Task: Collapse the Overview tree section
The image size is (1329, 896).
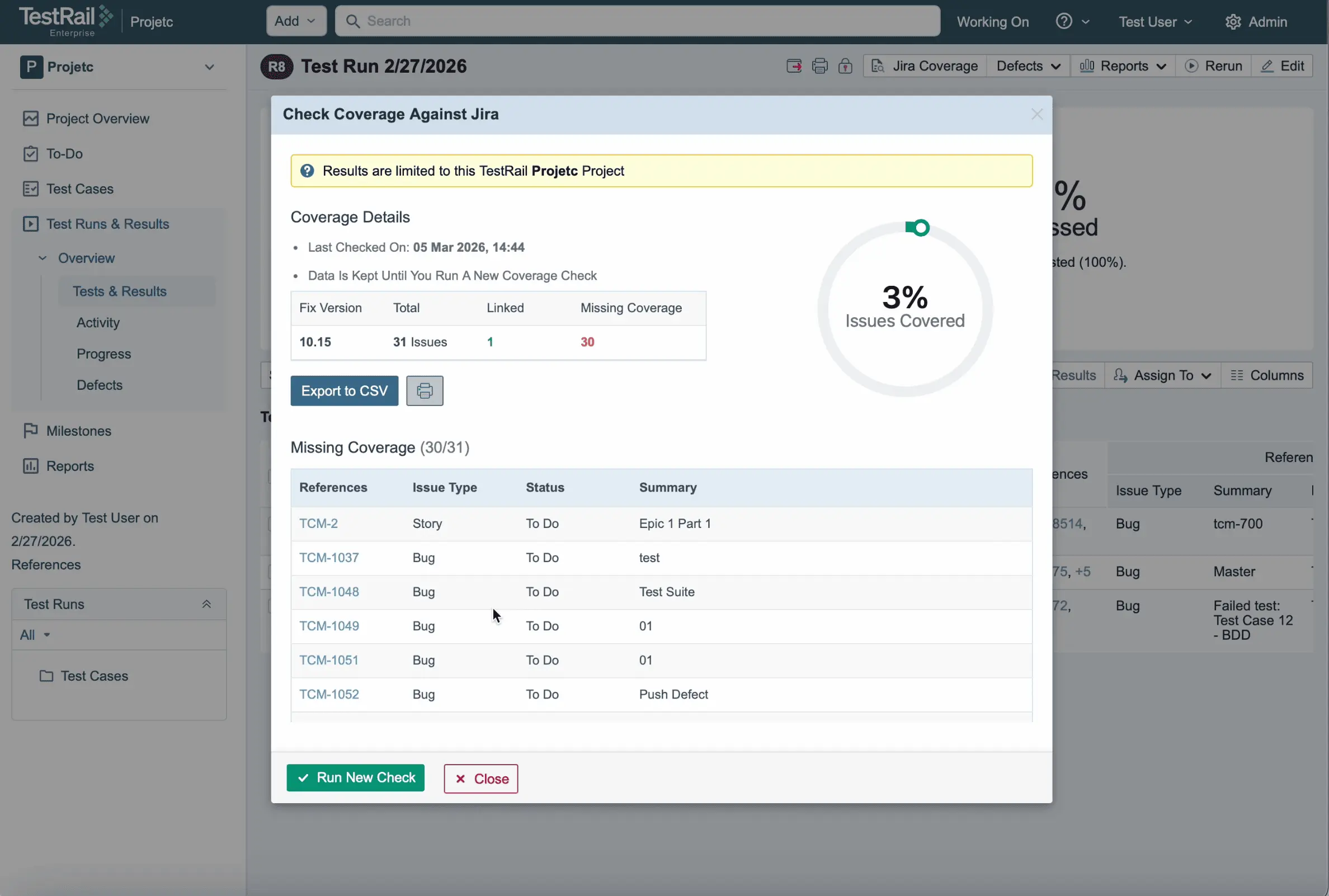Action: click(x=43, y=258)
